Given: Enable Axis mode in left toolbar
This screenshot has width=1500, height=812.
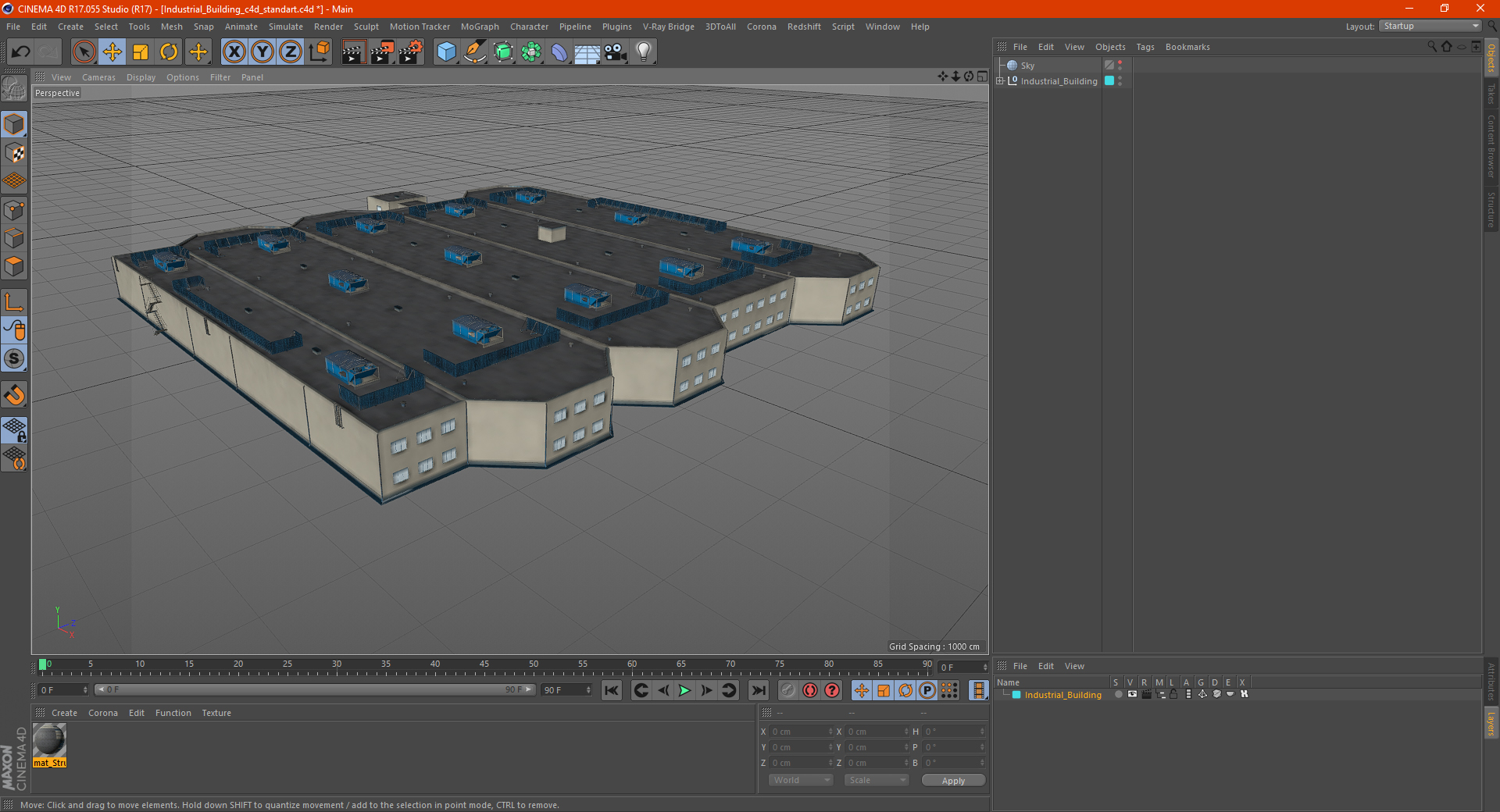Looking at the screenshot, I should point(14,302).
